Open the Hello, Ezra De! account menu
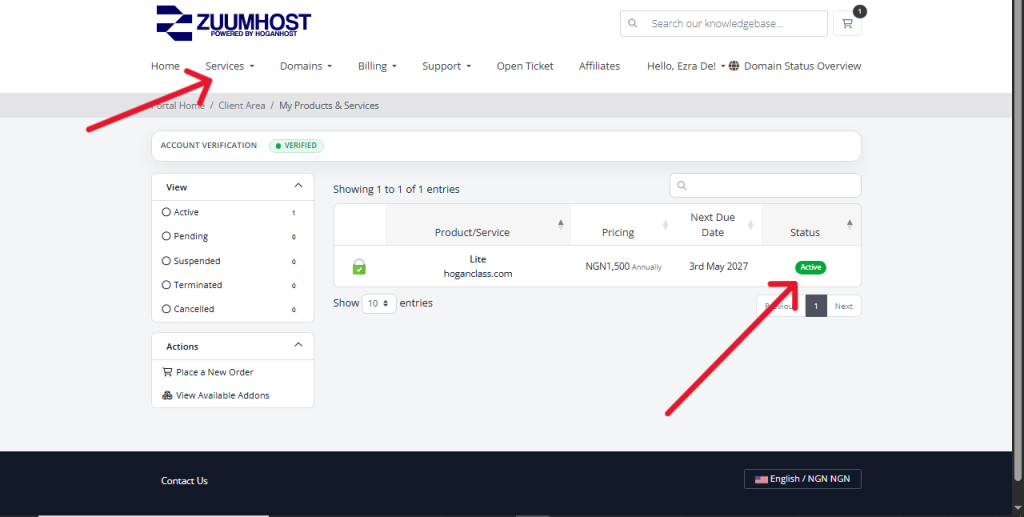The width and height of the screenshot is (1024, 517). 686,66
